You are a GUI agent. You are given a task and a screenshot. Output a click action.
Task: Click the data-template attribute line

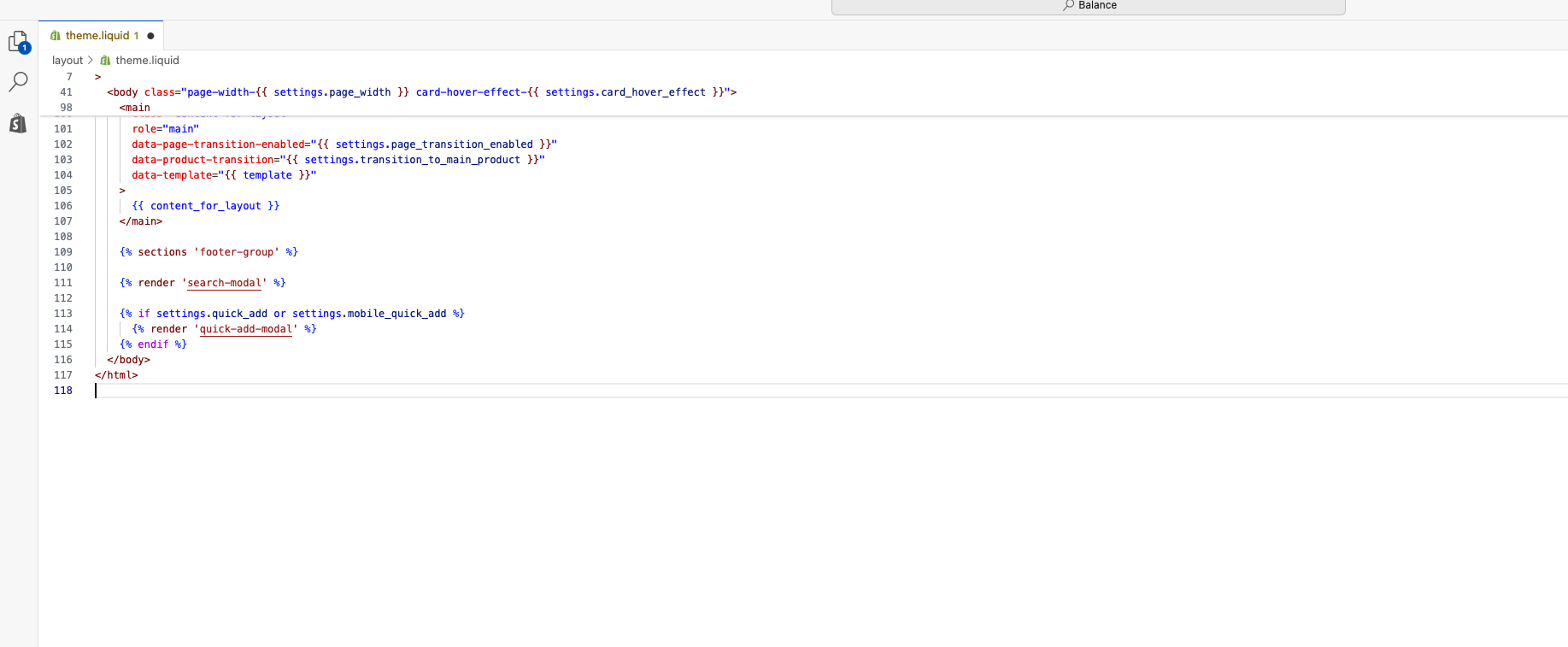click(224, 175)
